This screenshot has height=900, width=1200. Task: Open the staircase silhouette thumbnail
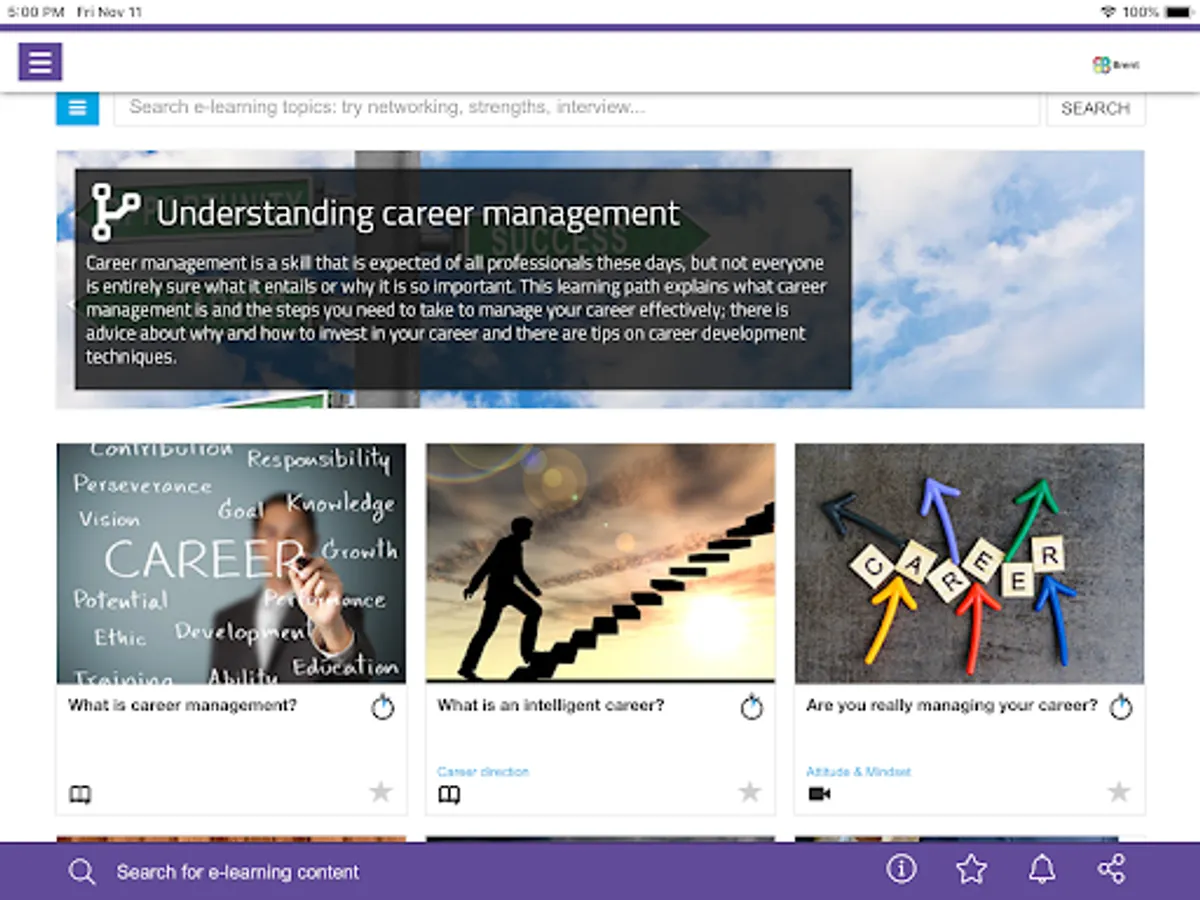[600, 563]
